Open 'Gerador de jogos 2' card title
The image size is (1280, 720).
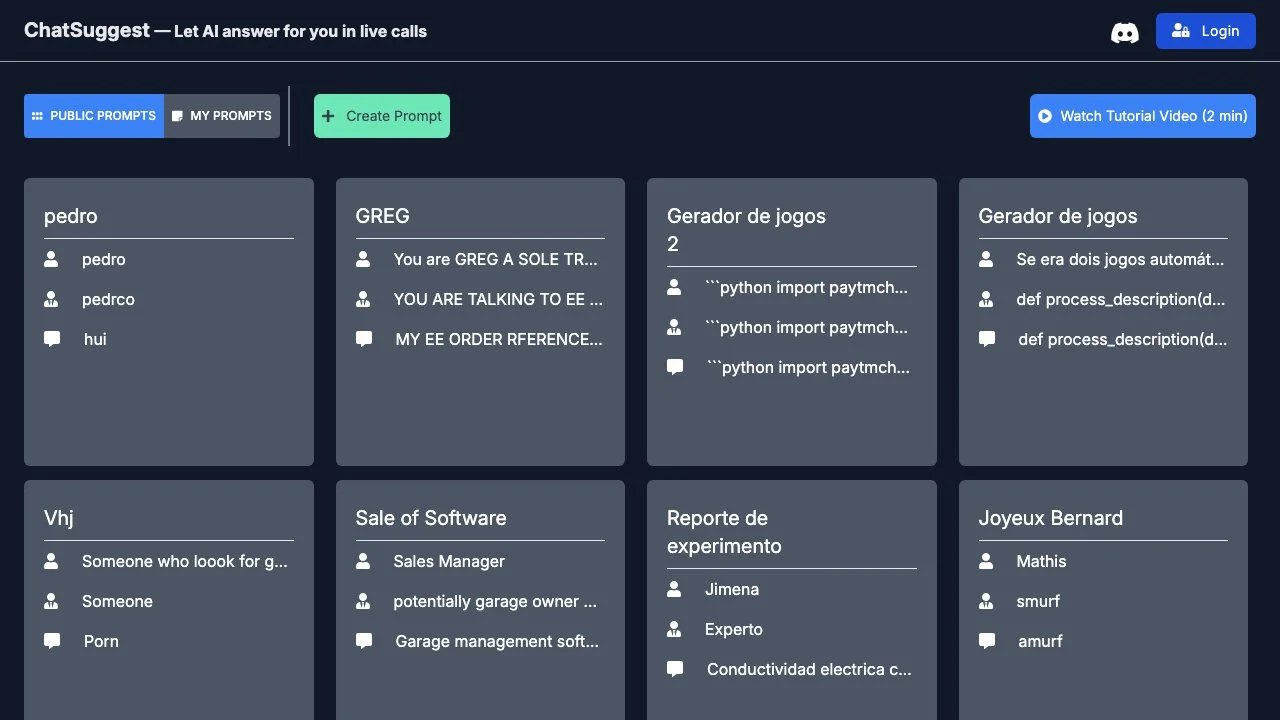tap(746, 230)
